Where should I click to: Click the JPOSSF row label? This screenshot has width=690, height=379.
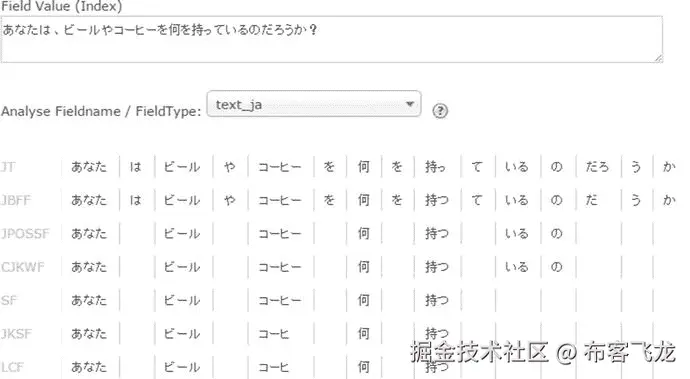pos(25,233)
